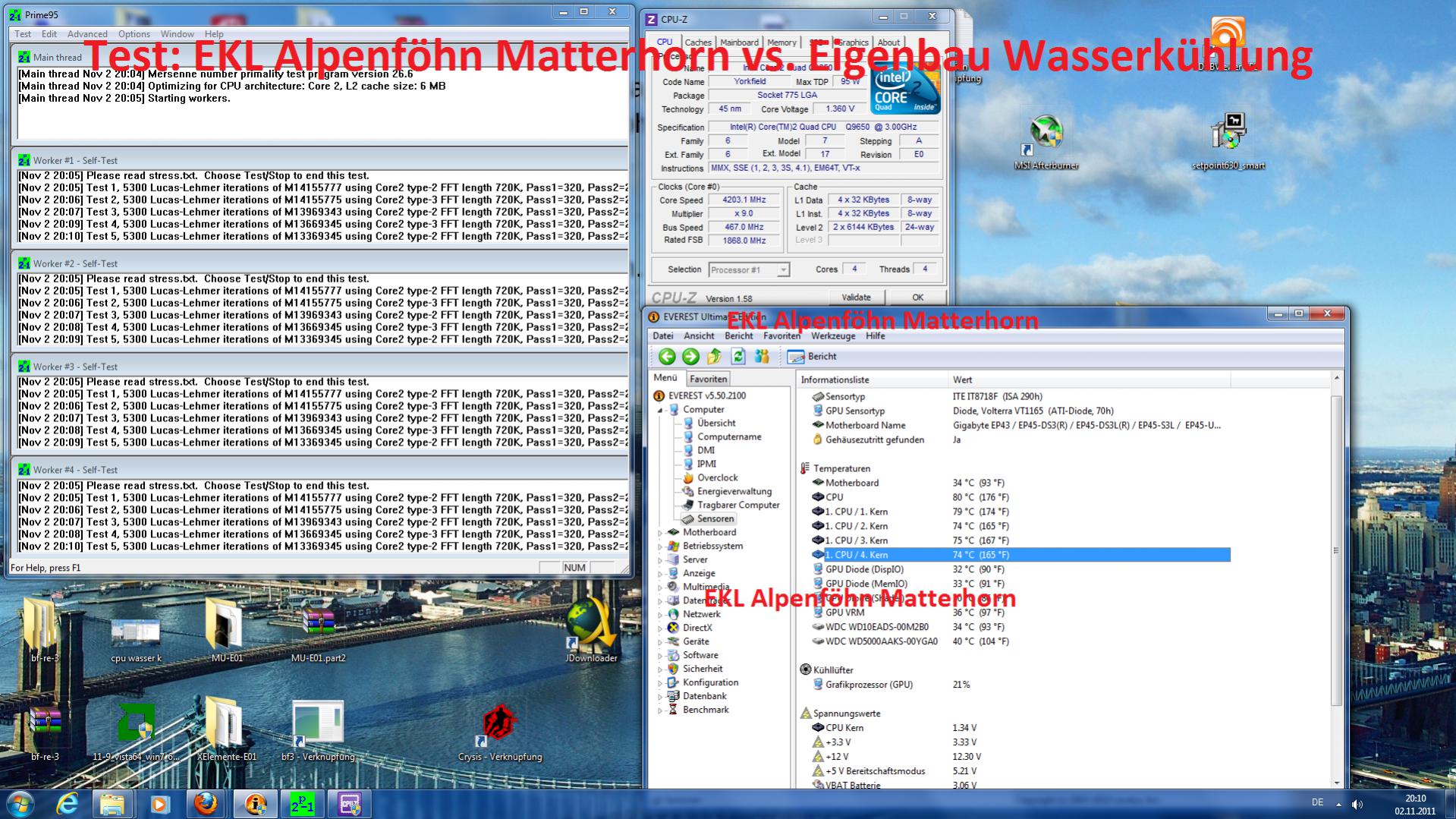Viewport: 1456px width, 819px height.
Task: Expand the Netzwerk tree node
Action: coord(660,615)
